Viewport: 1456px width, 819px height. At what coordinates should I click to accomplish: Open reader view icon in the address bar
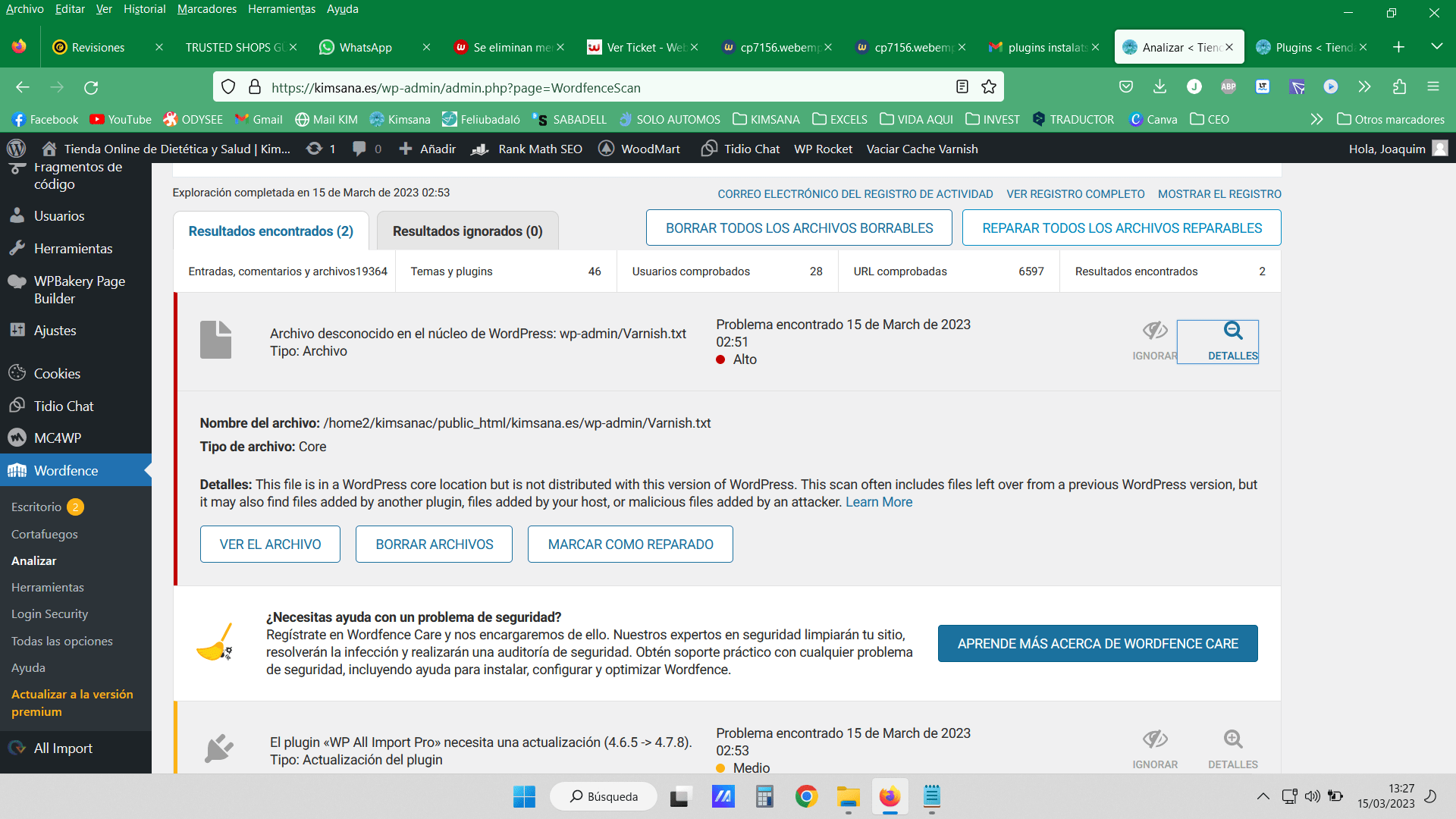coord(962,87)
